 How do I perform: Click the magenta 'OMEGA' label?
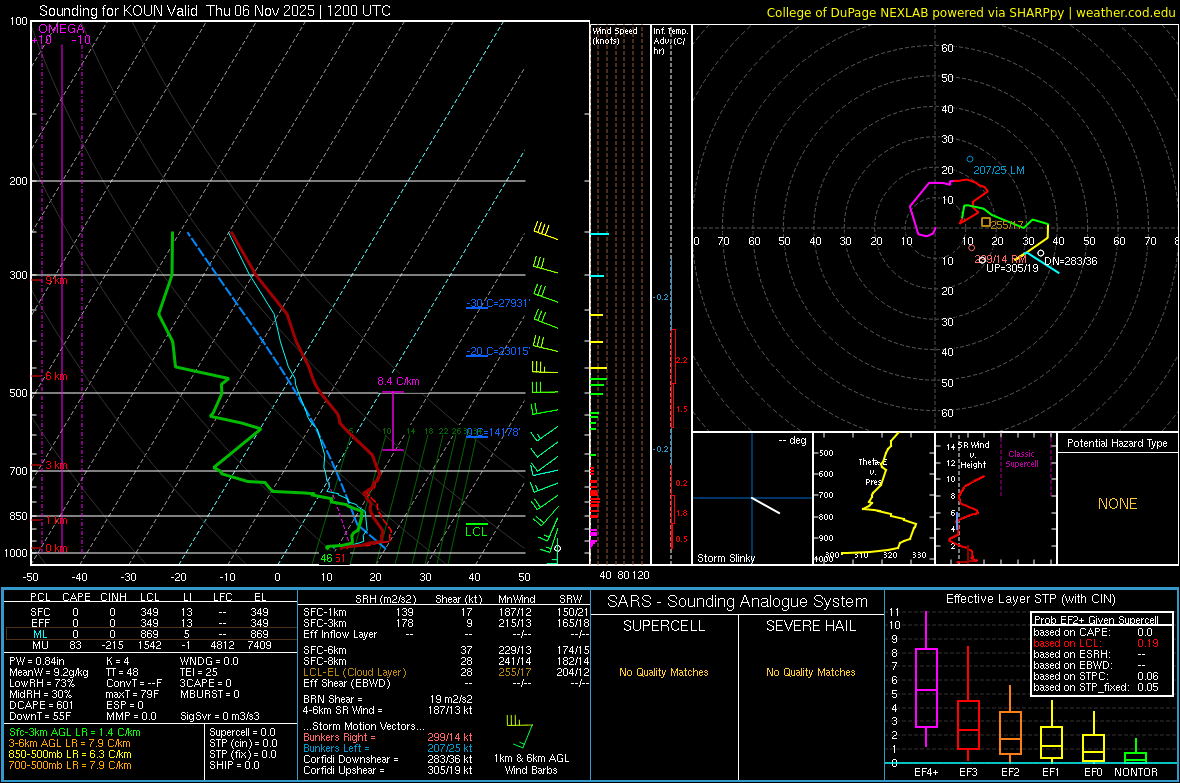coord(62,29)
